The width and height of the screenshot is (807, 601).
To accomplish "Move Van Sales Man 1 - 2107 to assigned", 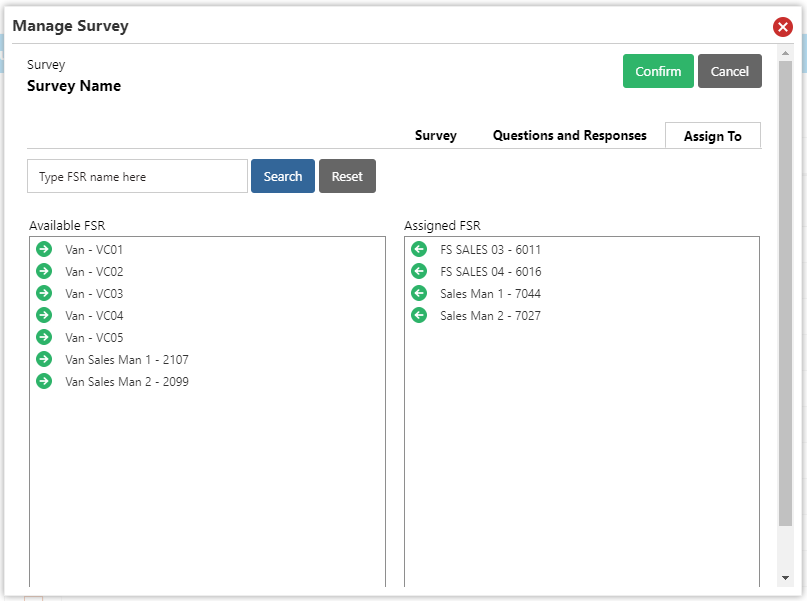I will click(44, 359).
